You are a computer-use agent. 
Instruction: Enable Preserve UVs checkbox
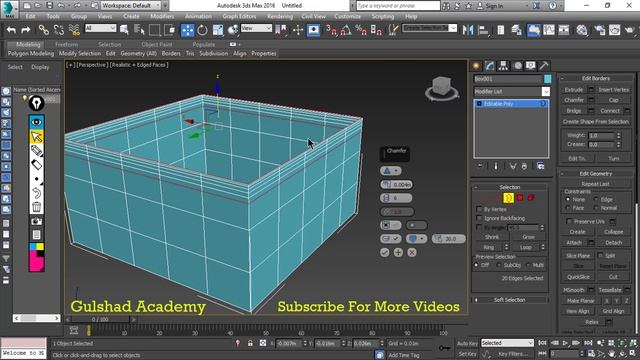[569, 221]
